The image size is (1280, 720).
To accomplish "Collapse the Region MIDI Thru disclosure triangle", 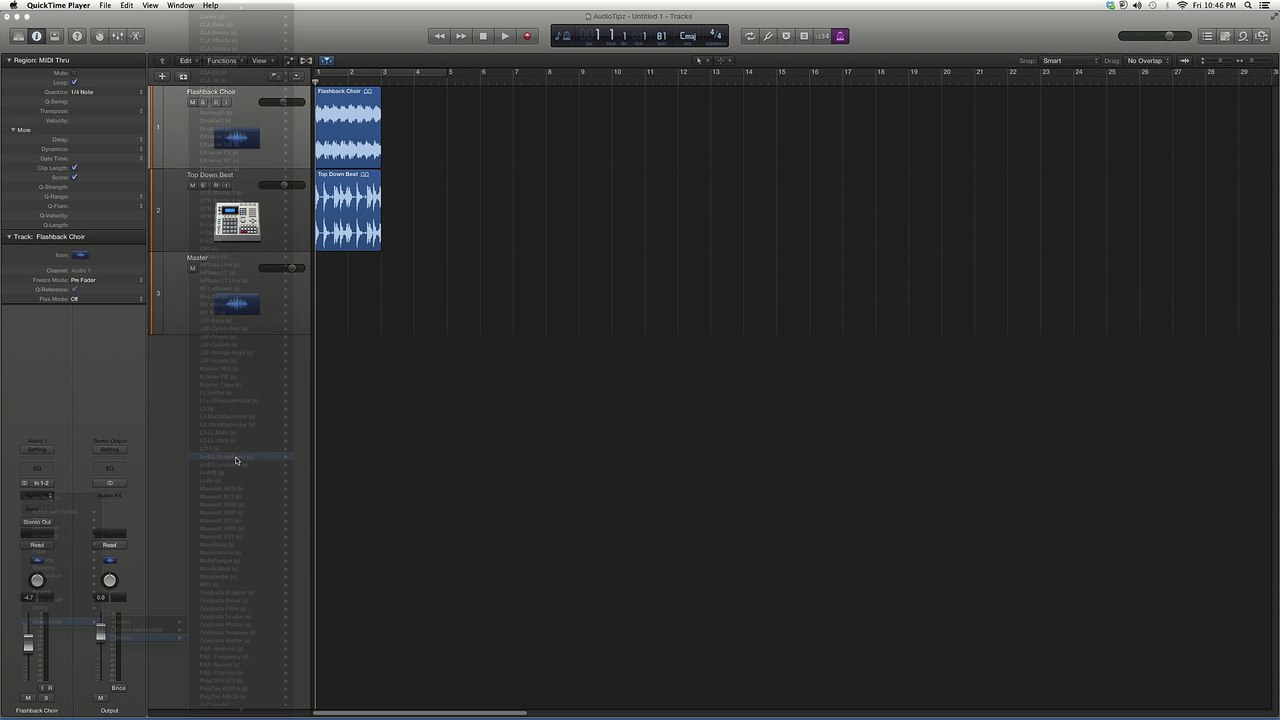I will [8, 60].
